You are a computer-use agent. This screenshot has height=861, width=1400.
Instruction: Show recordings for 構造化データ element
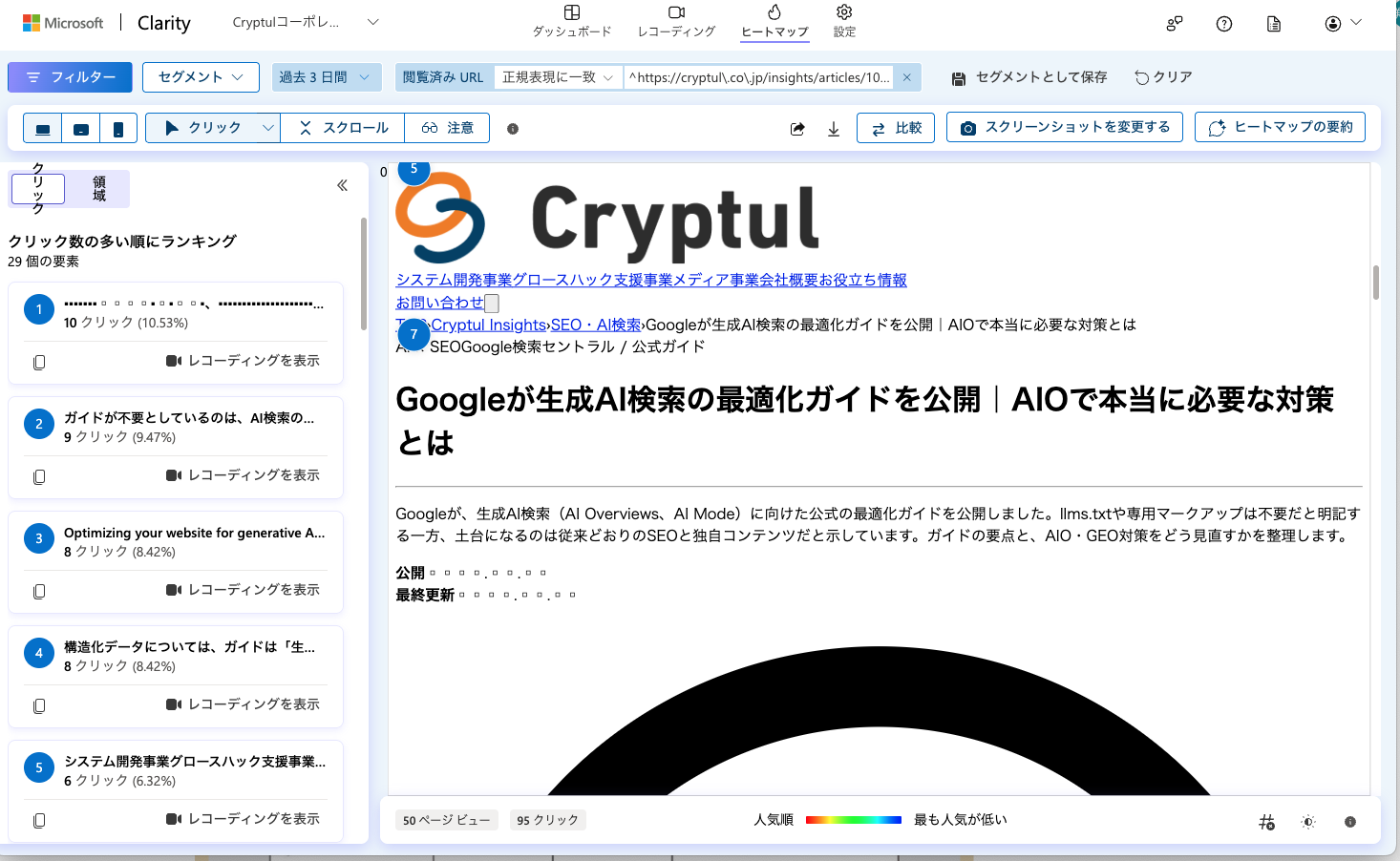(243, 704)
